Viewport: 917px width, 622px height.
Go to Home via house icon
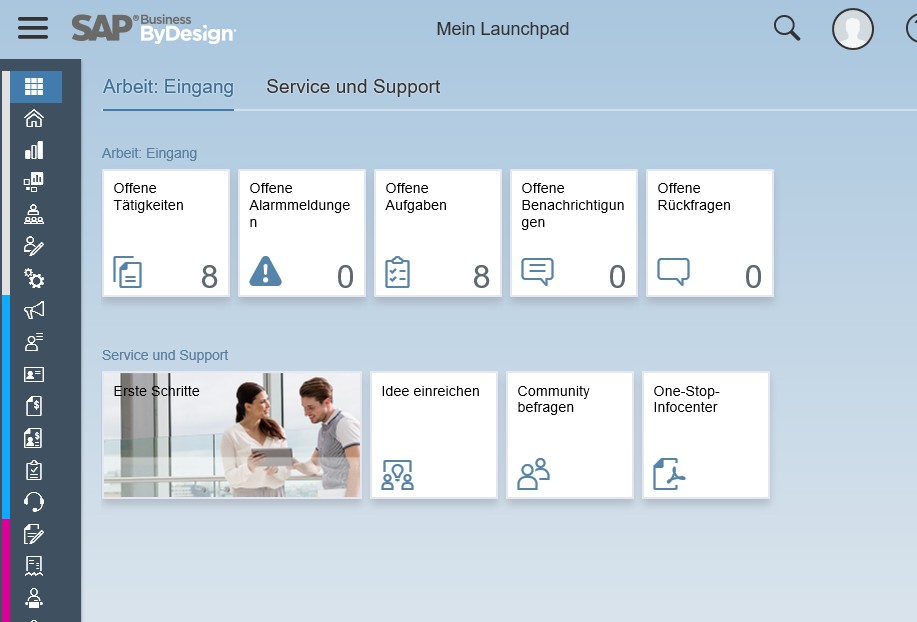pyautogui.click(x=34, y=119)
